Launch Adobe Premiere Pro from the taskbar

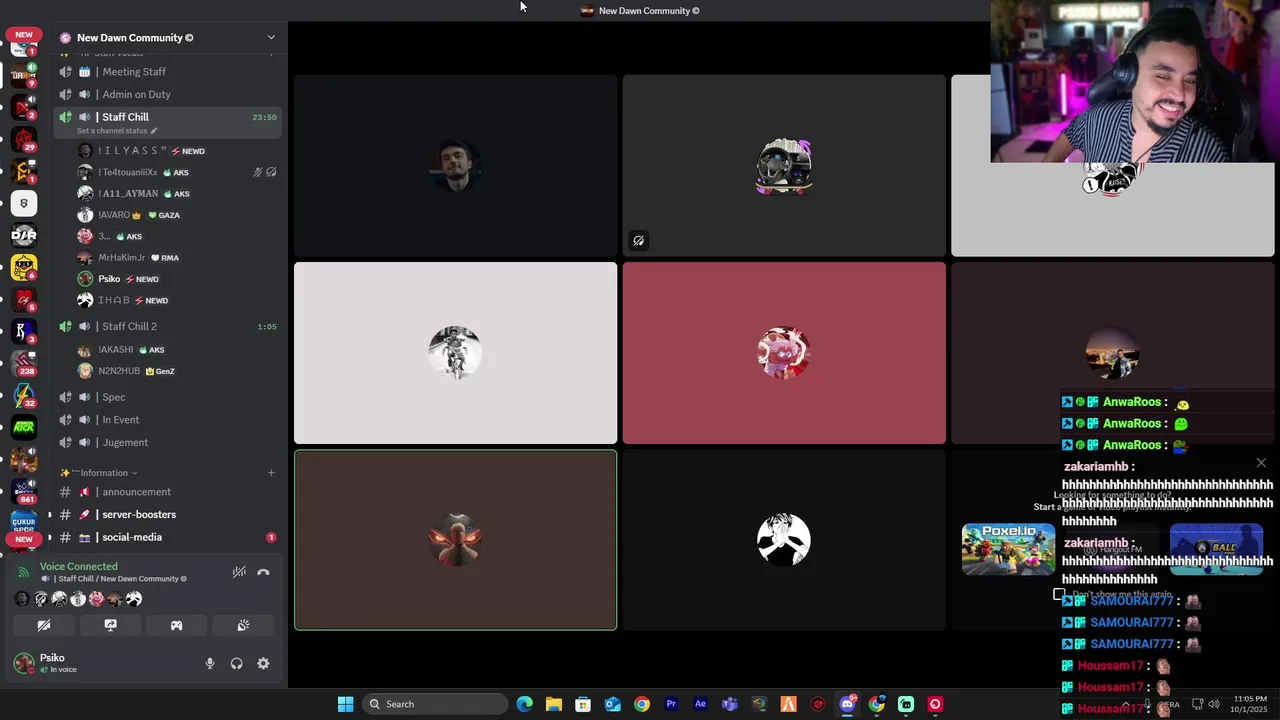click(671, 704)
